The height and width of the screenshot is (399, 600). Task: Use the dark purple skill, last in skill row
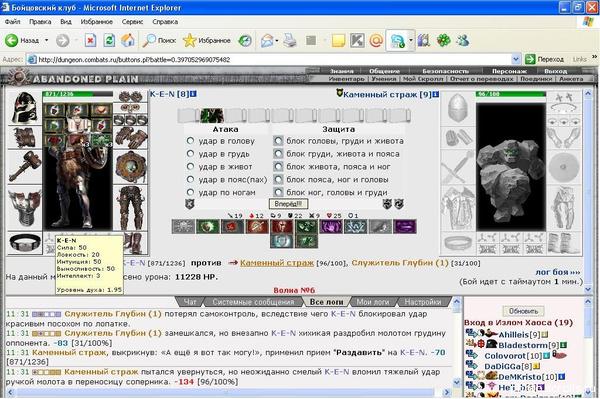(405, 226)
